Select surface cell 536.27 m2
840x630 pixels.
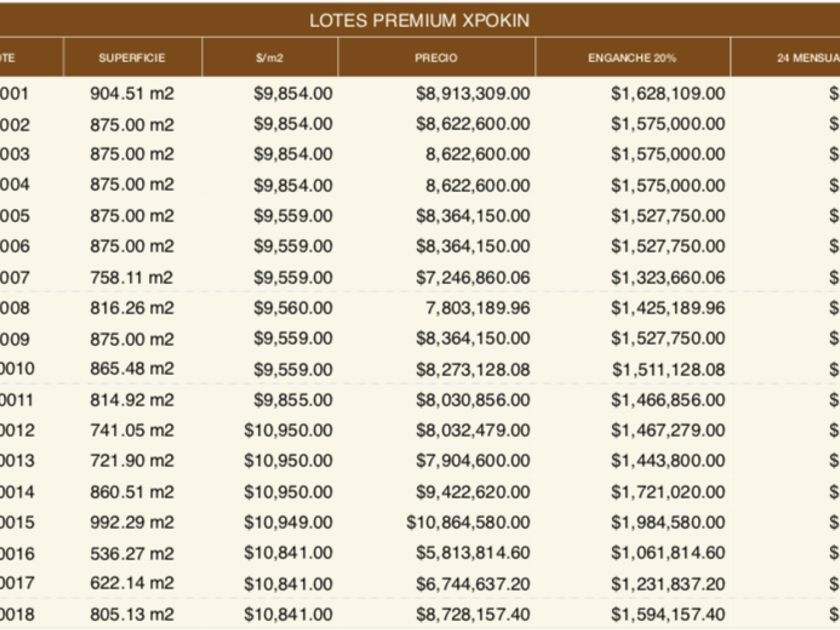pyautogui.click(x=132, y=553)
